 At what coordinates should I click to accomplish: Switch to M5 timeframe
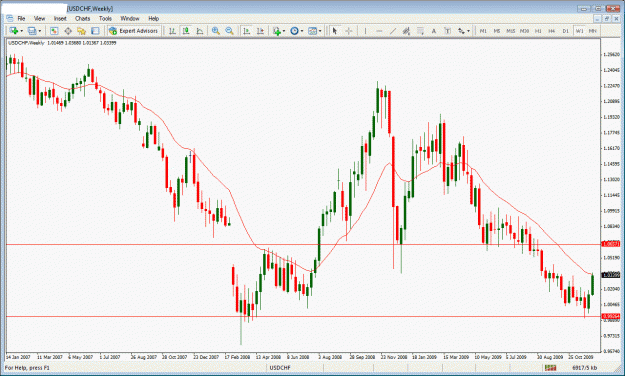click(497, 31)
